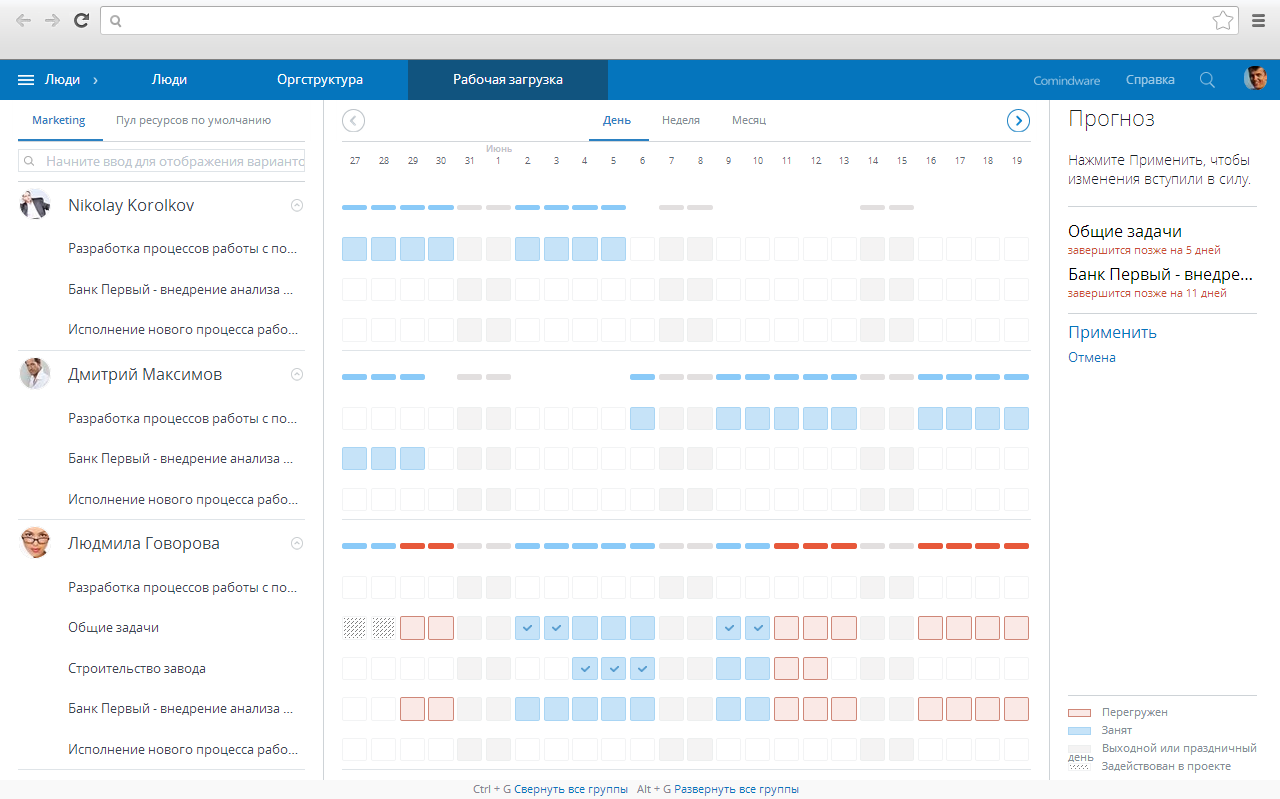Open the hamburger menu next to Люди
This screenshot has width=1280, height=799.
pyautogui.click(x=27, y=80)
